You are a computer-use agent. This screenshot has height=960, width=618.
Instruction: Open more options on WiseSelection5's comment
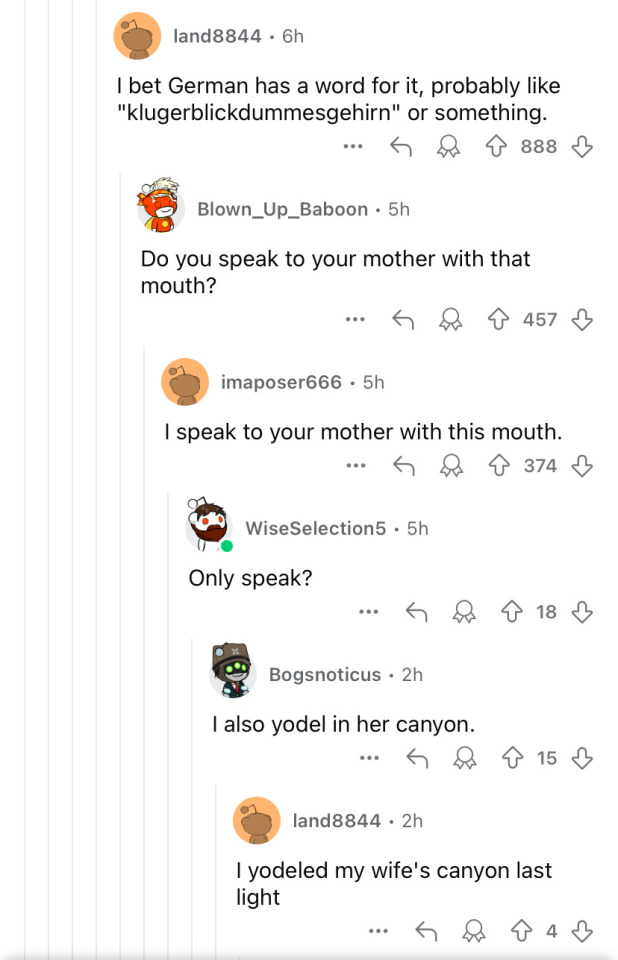(x=368, y=612)
